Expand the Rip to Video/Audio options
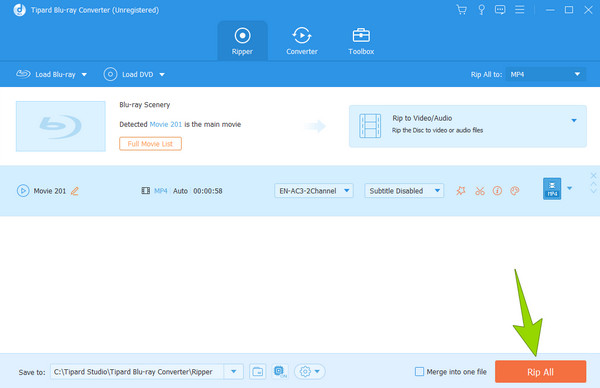Viewport: 600px width, 388px height. click(x=574, y=121)
